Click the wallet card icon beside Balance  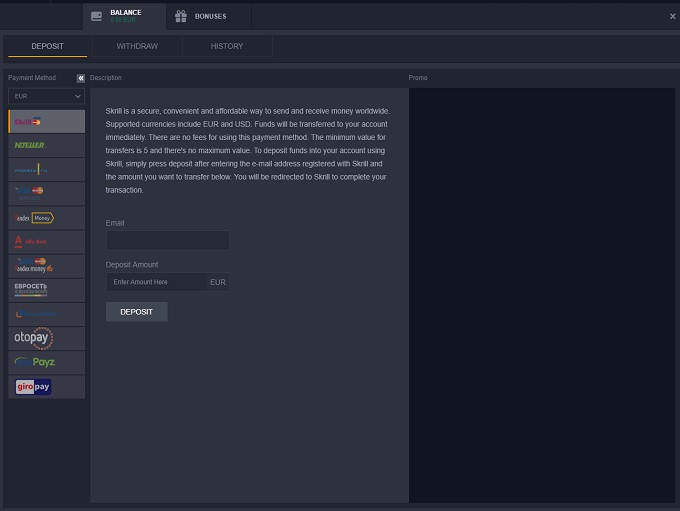pyautogui.click(x=96, y=16)
